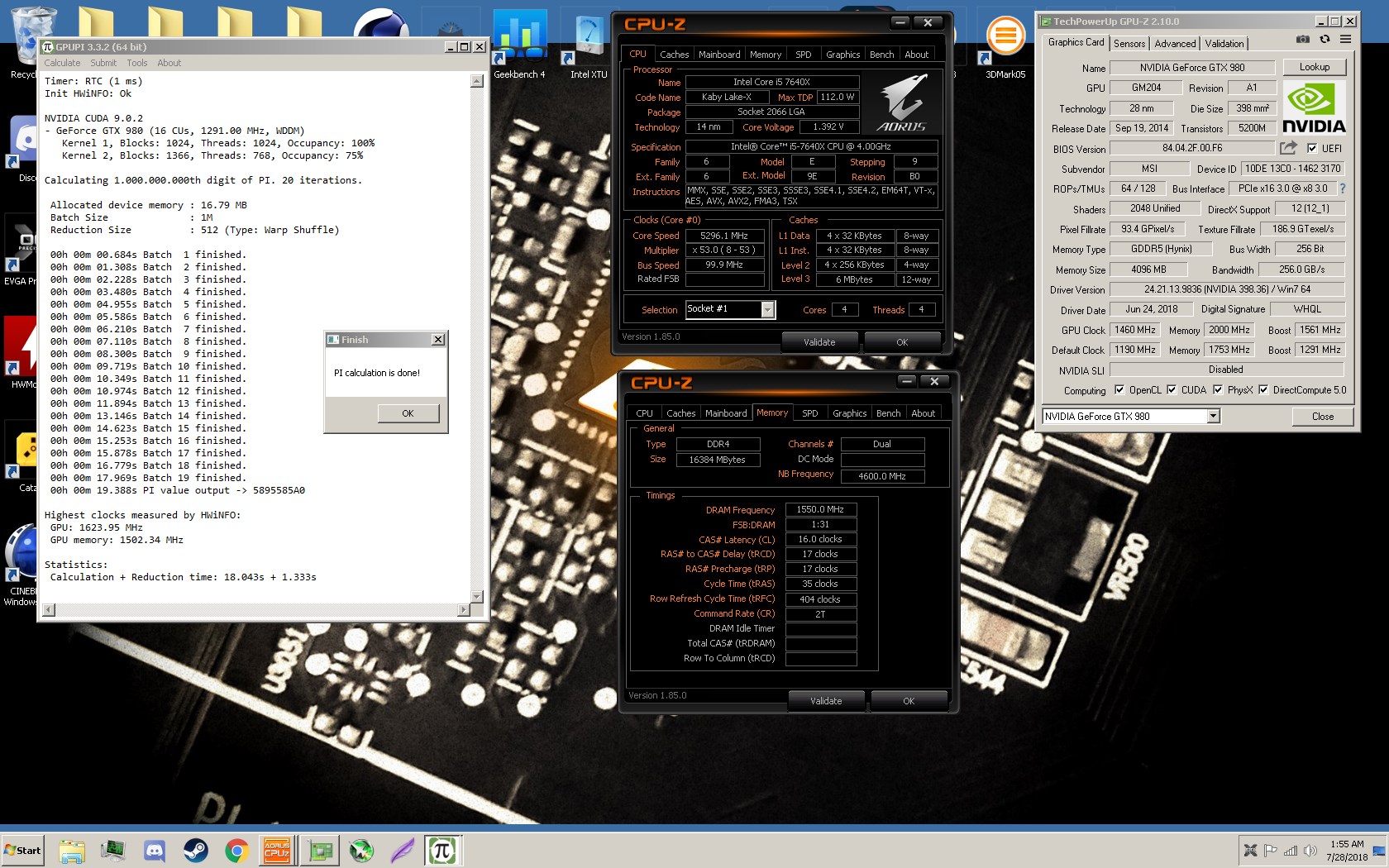This screenshot has height=868, width=1389.
Task: Click the Lookup button in GPU-Z
Action: tap(1315, 67)
